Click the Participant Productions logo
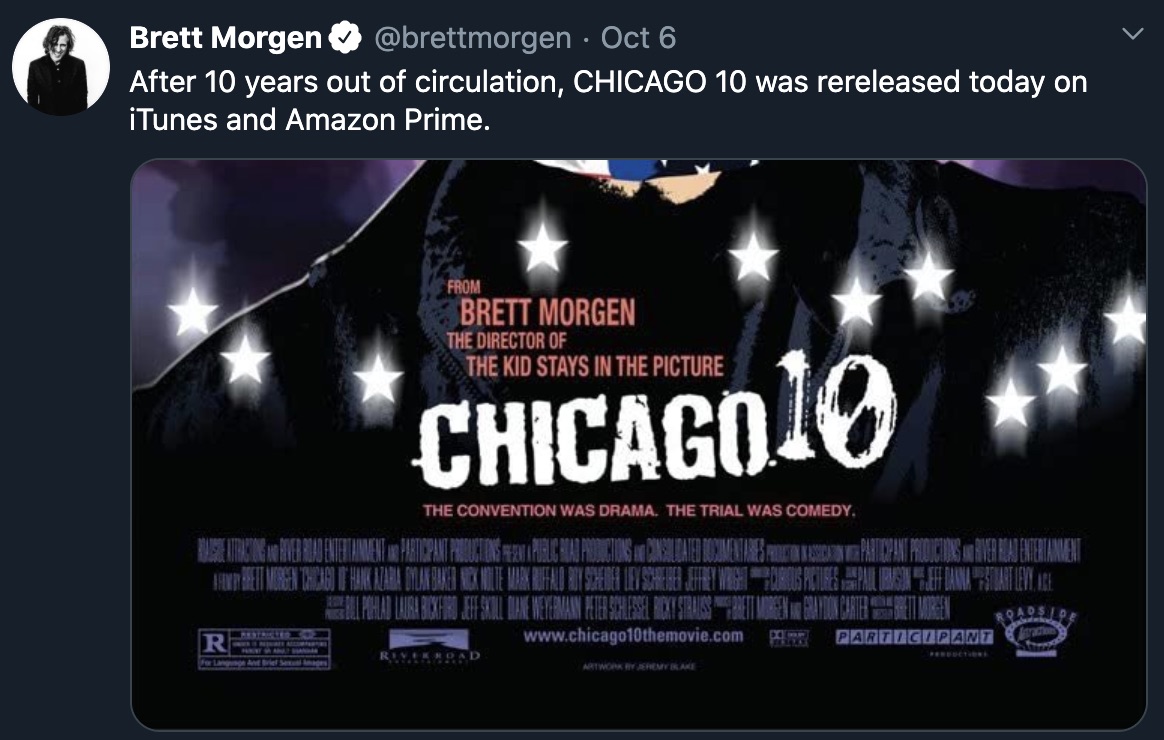 click(x=915, y=639)
